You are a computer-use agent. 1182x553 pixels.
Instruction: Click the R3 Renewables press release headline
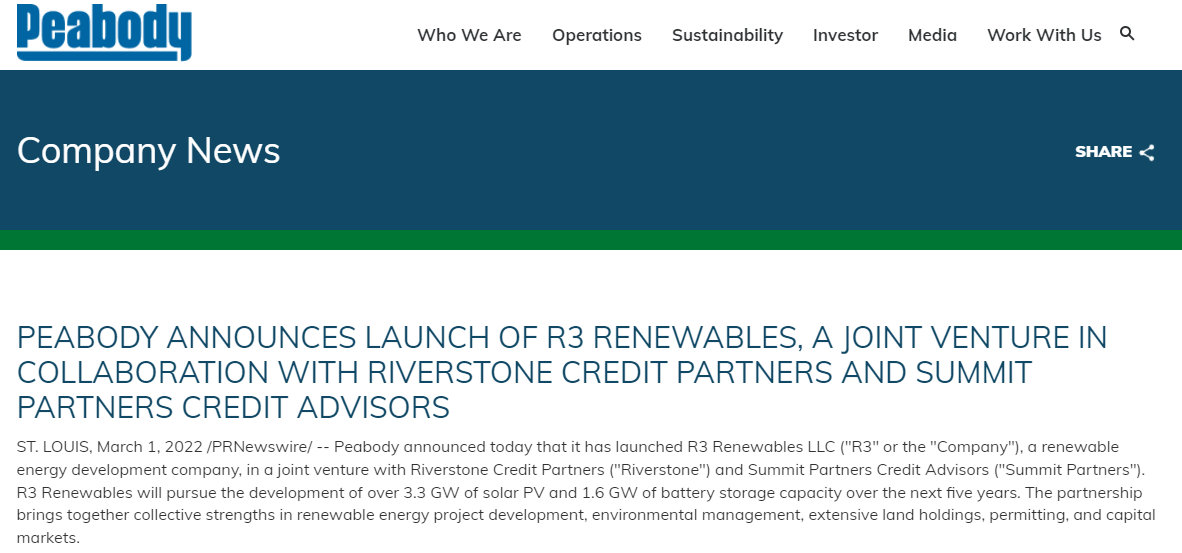(x=562, y=372)
